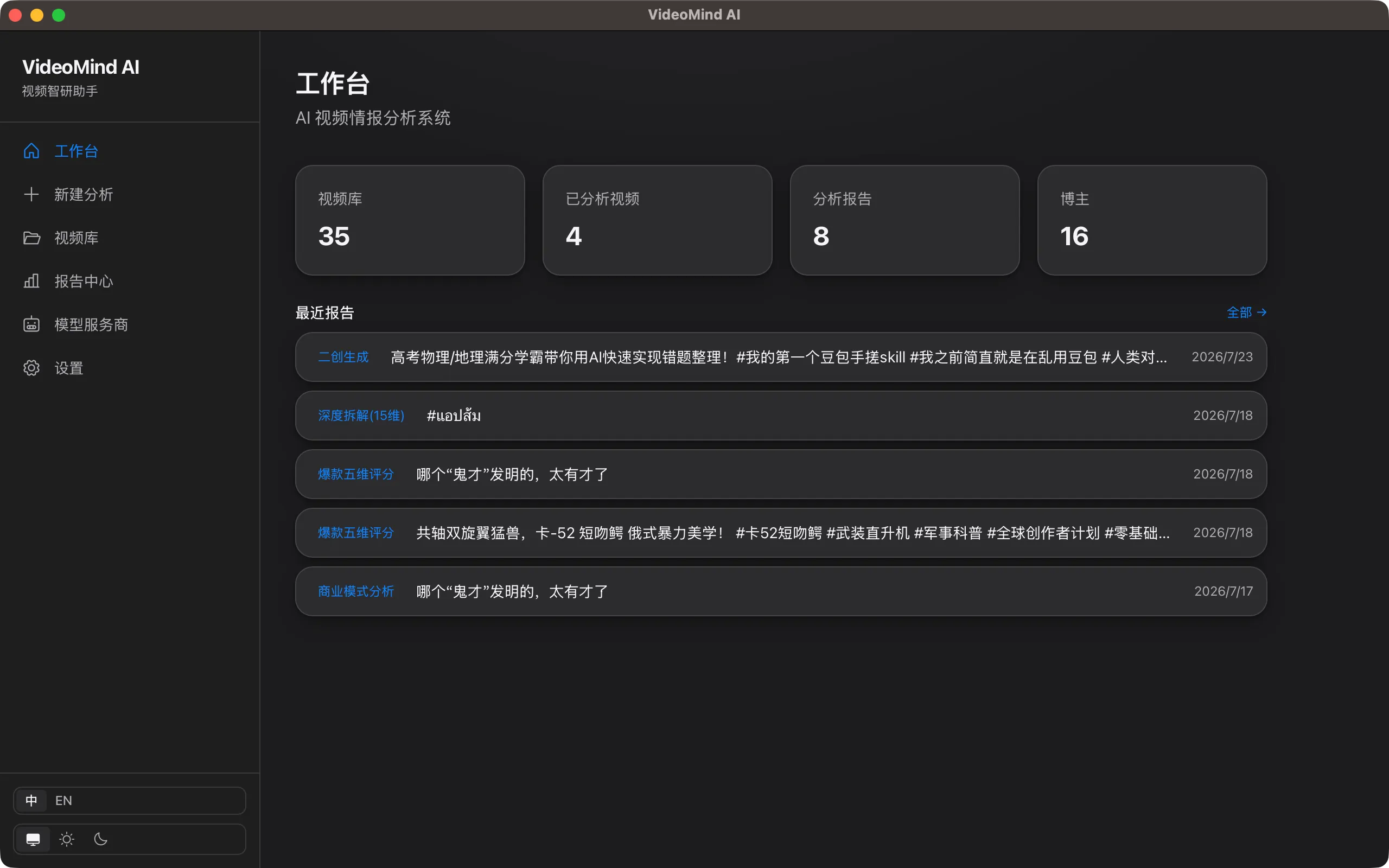
Task: Open the 二创生成 report dated 2026/7/23
Action: coord(781,357)
